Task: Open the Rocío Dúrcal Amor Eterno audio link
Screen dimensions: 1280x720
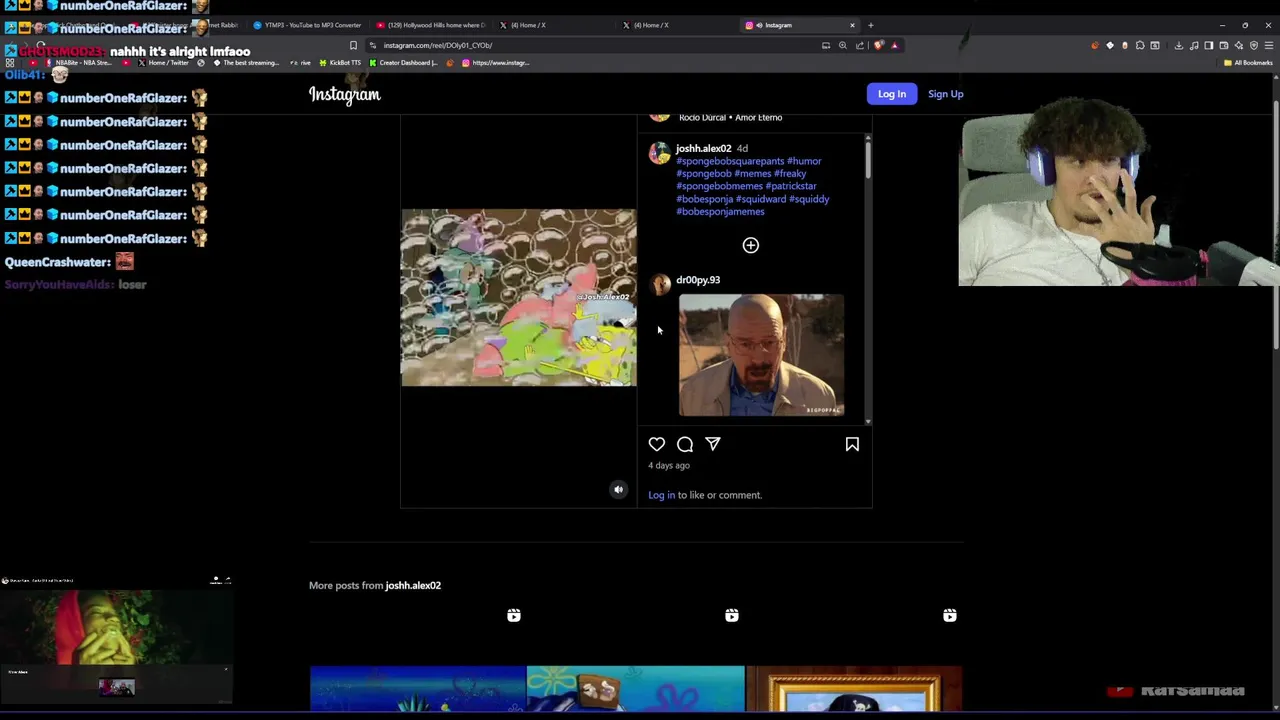Action: [x=730, y=118]
